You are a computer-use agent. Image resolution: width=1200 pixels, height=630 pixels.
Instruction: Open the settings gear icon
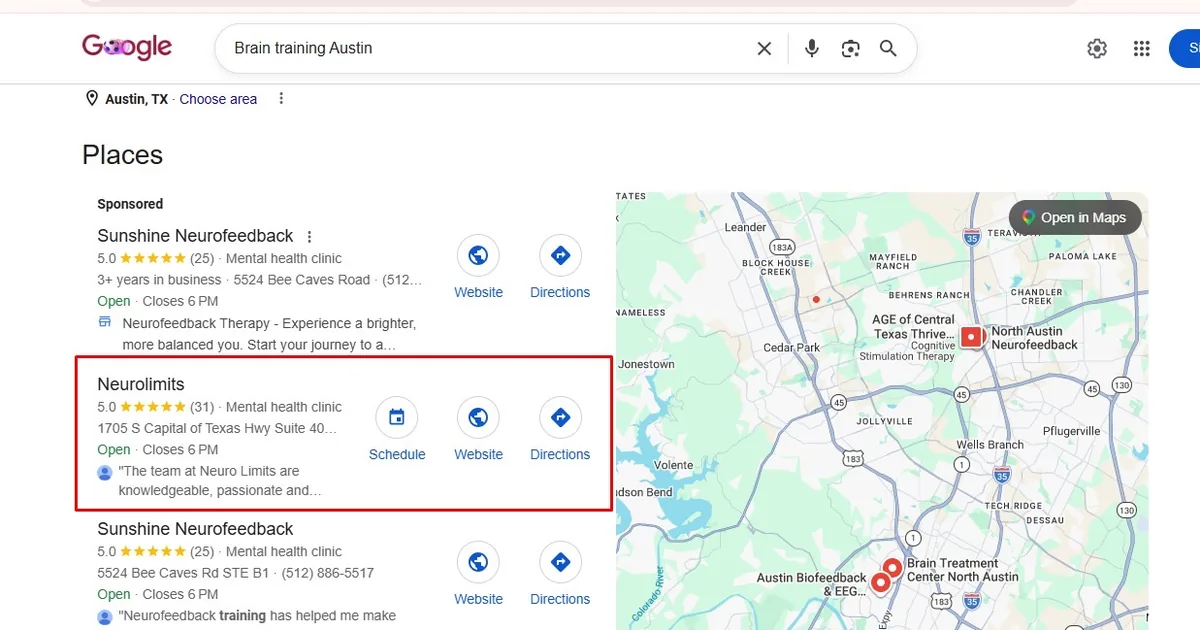pyautogui.click(x=1097, y=48)
